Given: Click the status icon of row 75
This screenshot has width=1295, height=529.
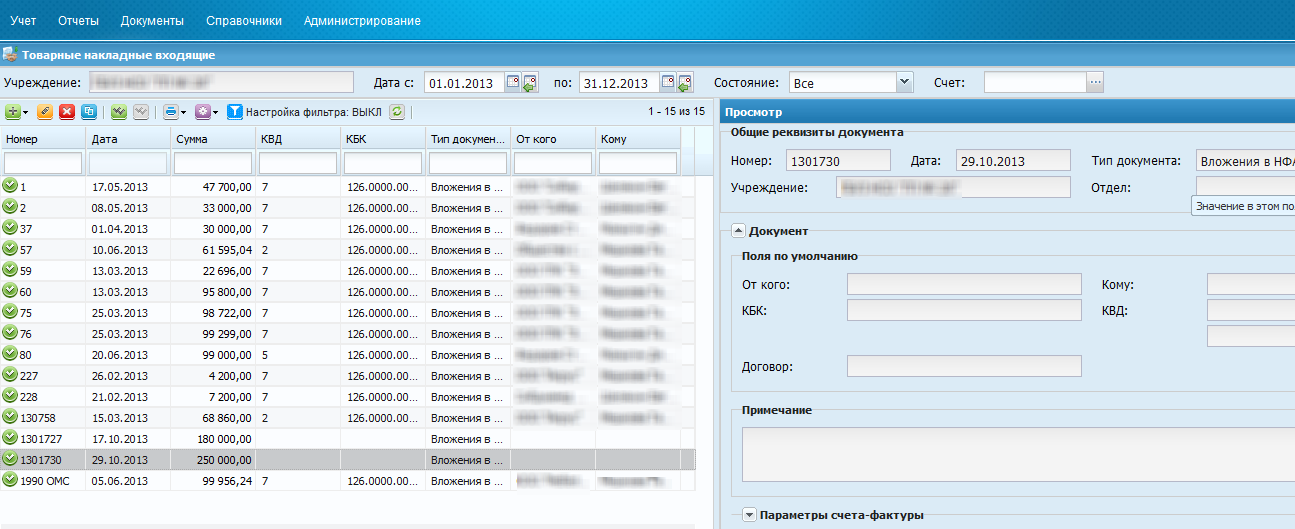Looking at the screenshot, I should (x=10, y=312).
